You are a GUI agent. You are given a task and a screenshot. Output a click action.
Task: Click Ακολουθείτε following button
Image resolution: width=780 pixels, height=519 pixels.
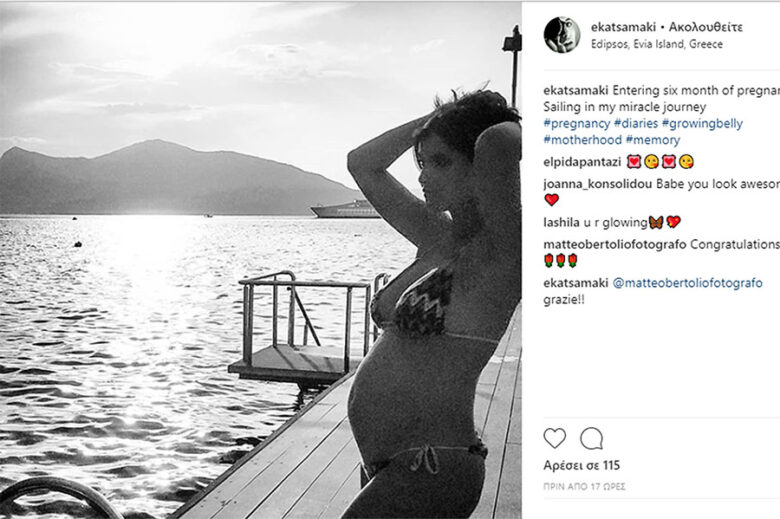705,27
